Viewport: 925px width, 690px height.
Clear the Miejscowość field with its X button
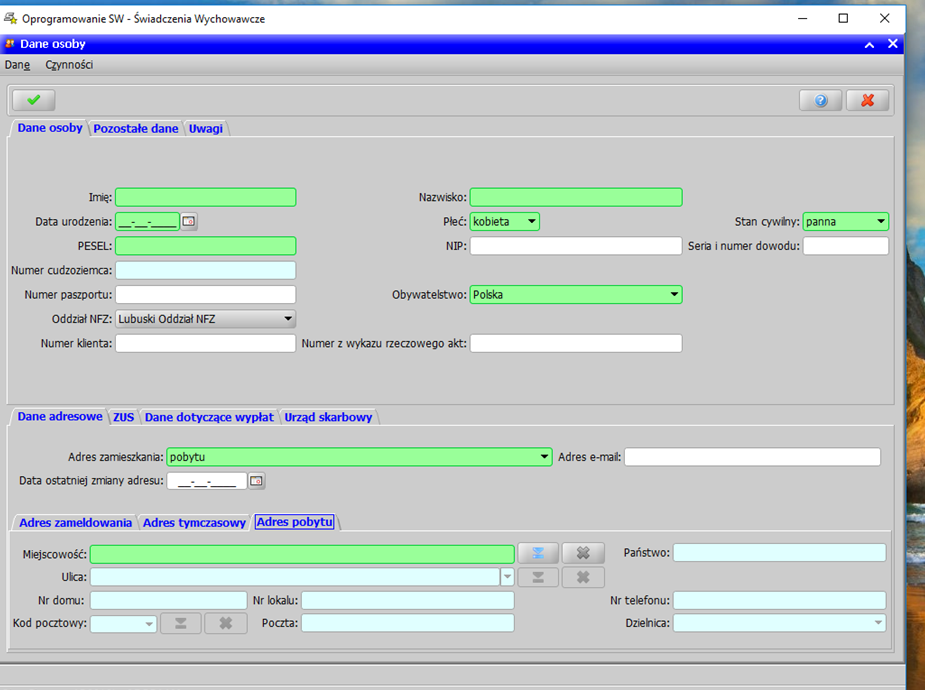coord(583,553)
